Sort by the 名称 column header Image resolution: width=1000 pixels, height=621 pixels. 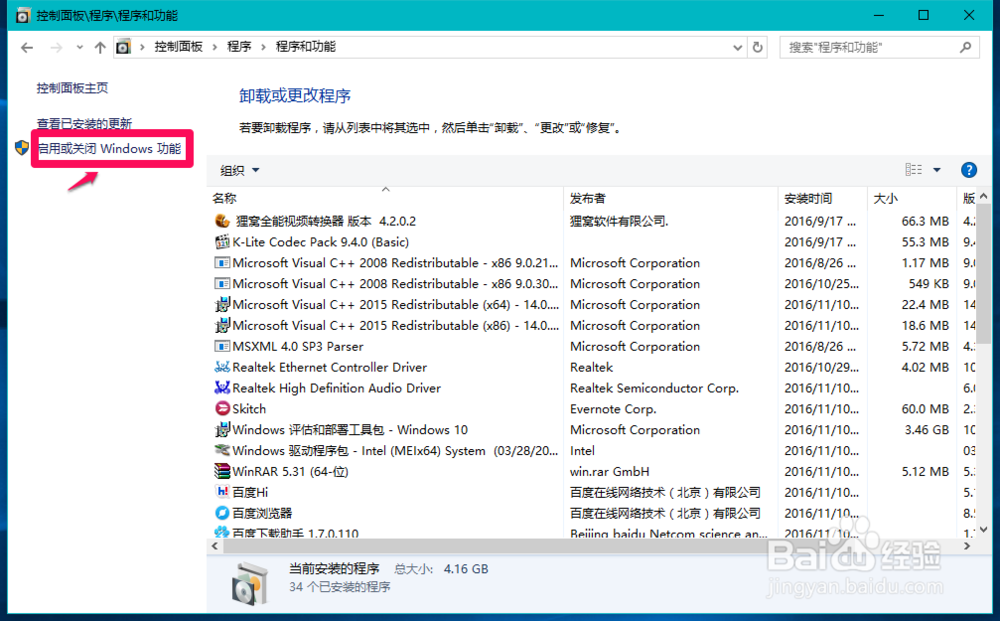tap(224, 199)
